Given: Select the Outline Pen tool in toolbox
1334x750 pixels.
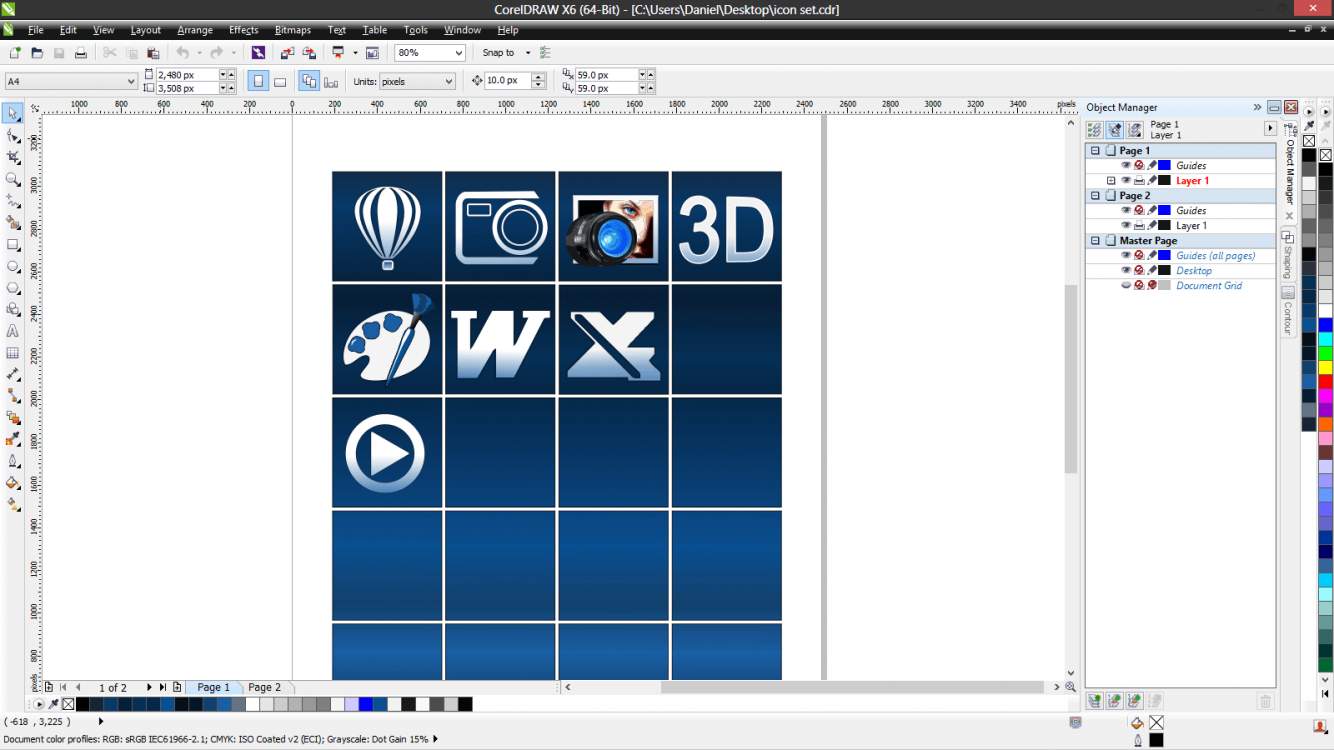Looking at the screenshot, I should pos(13,461).
